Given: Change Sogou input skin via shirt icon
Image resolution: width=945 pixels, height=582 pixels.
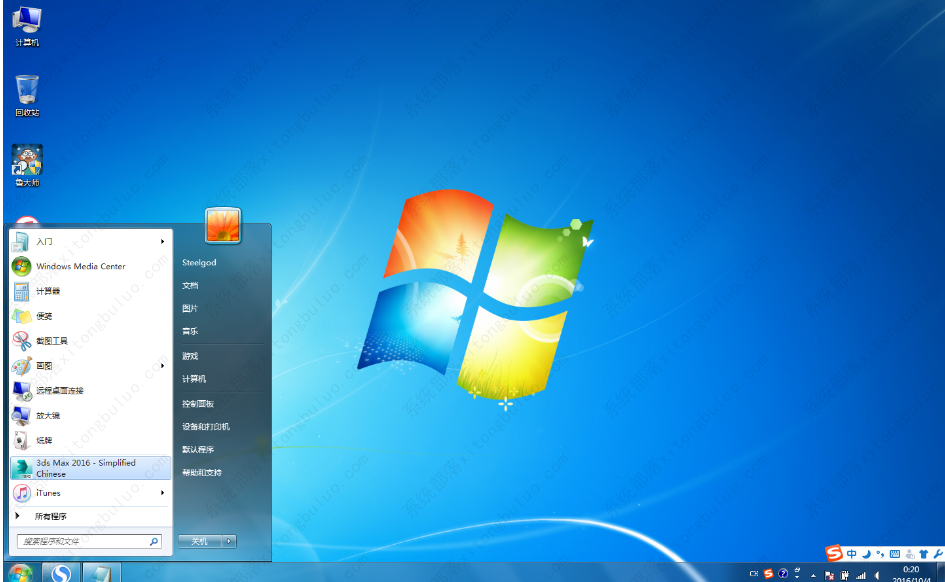Looking at the screenshot, I should tap(924, 553).
